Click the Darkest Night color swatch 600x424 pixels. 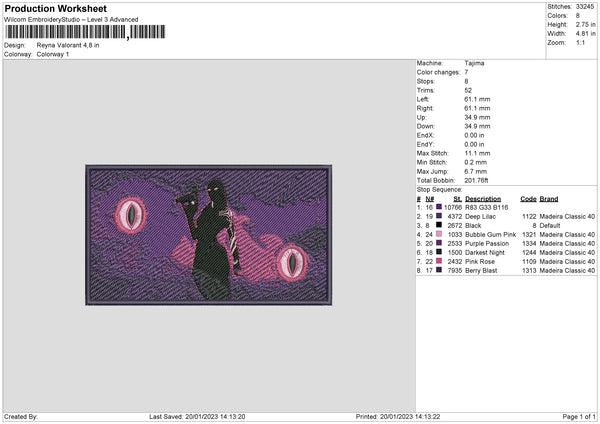tap(439, 252)
